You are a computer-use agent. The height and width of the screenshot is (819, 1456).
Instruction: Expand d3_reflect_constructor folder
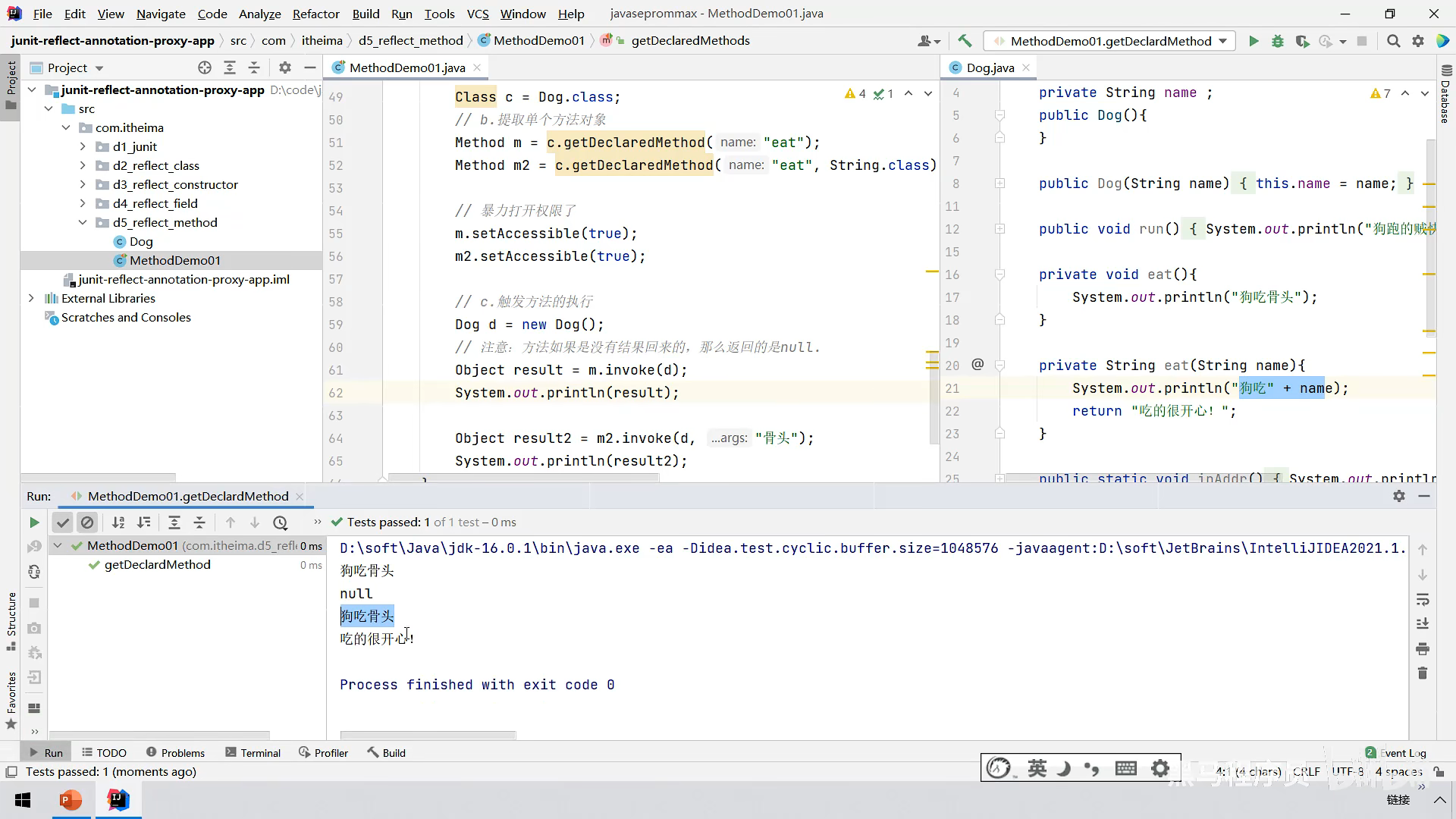coord(83,184)
